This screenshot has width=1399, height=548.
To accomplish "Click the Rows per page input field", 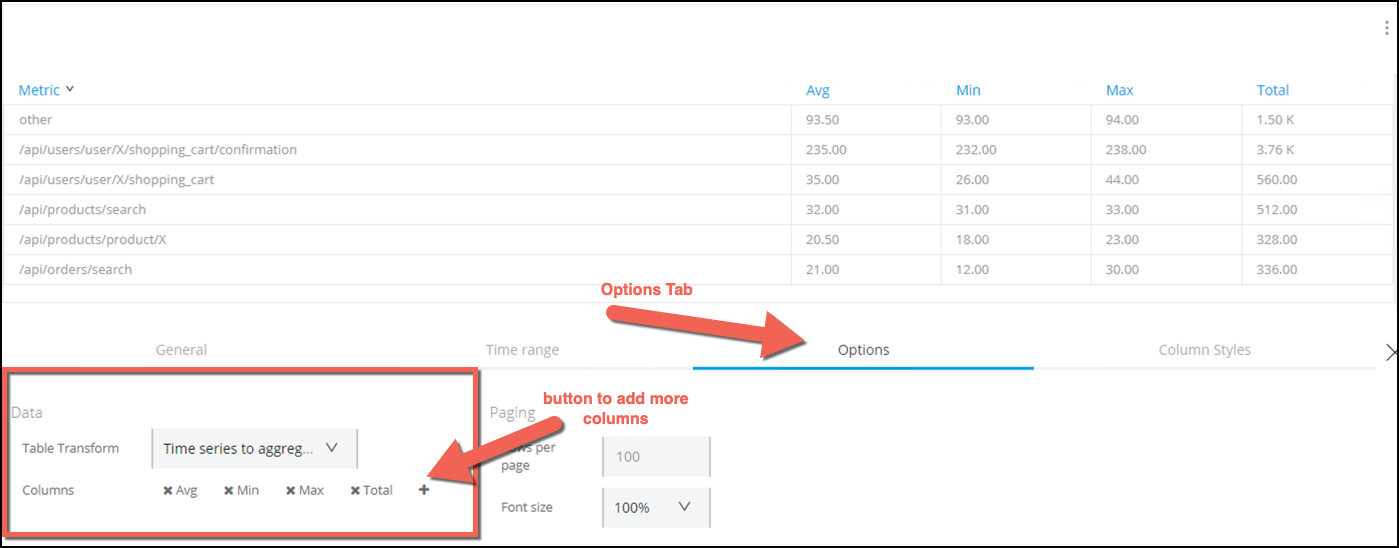I will tap(656, 457).
